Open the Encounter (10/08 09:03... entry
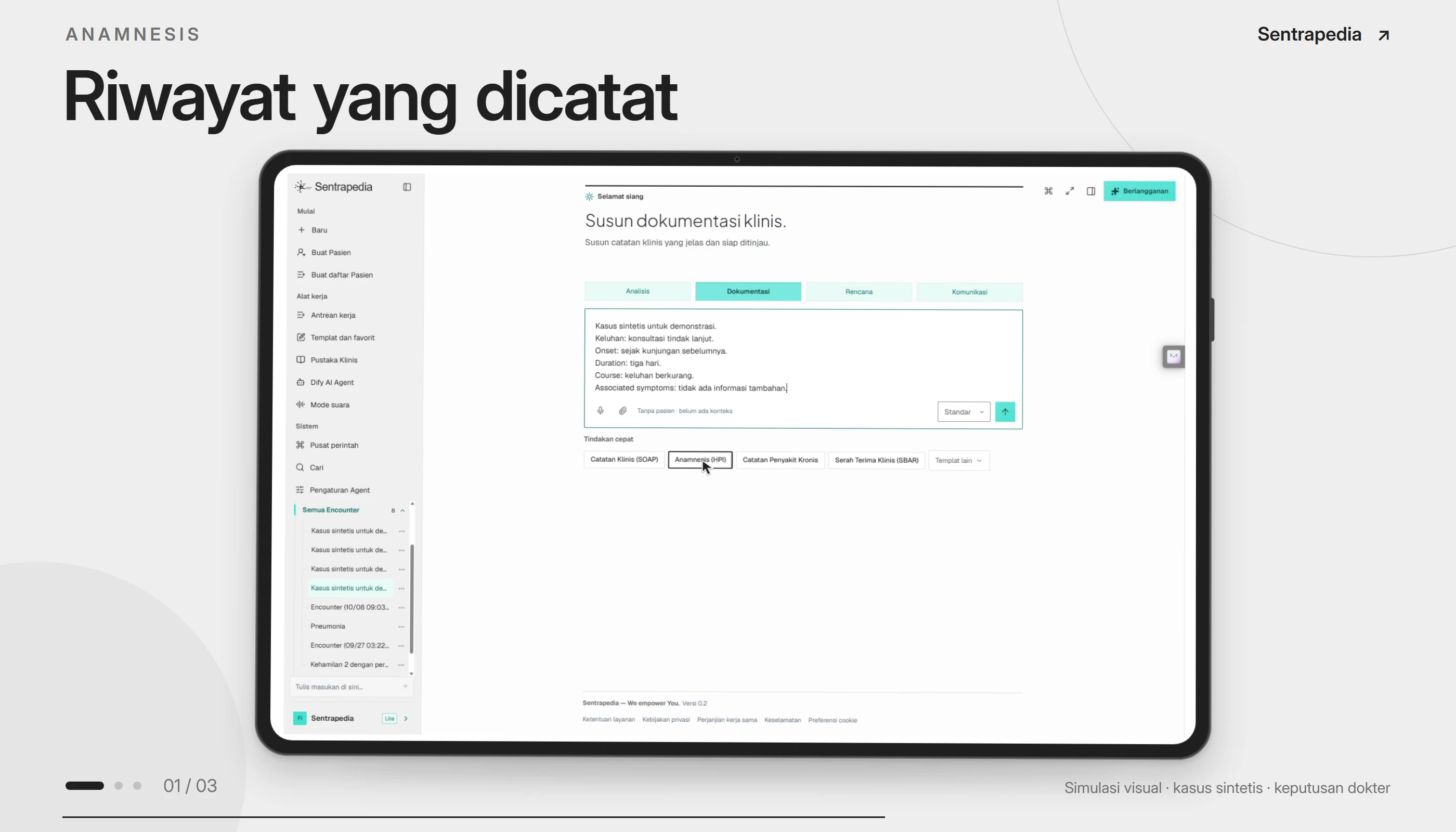 point(349,607)
